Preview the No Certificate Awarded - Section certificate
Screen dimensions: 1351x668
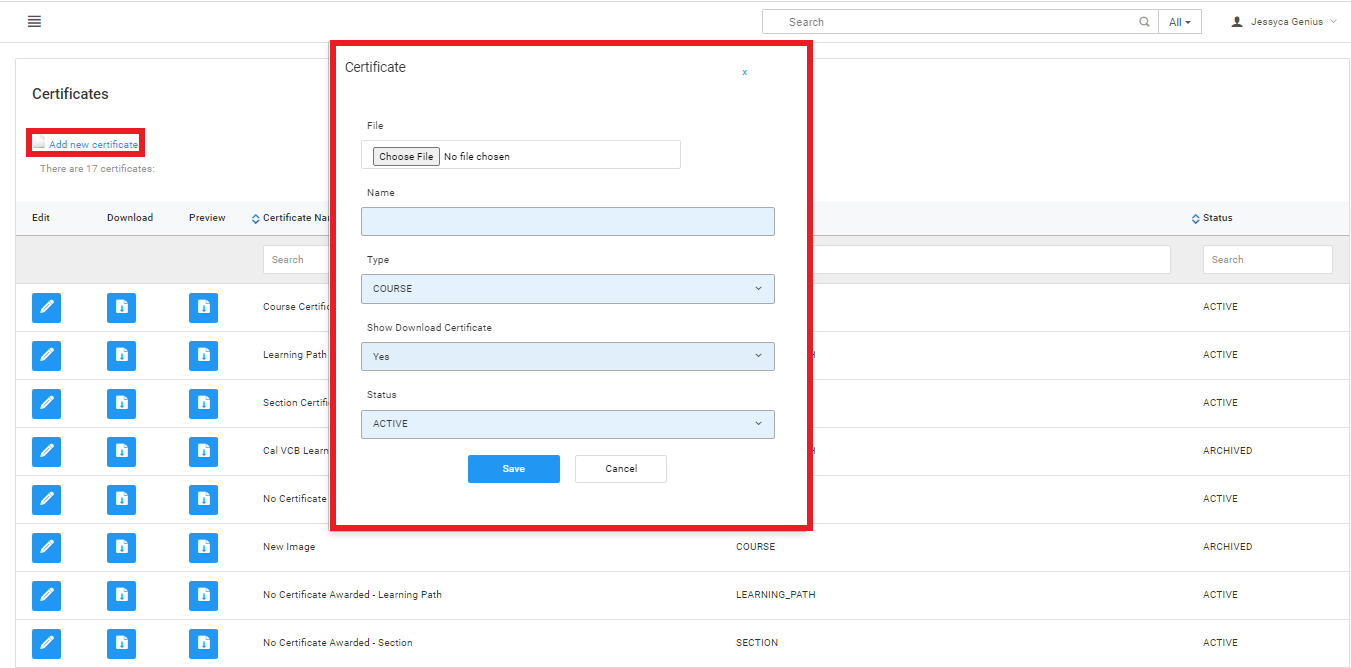tap(203, 643)
